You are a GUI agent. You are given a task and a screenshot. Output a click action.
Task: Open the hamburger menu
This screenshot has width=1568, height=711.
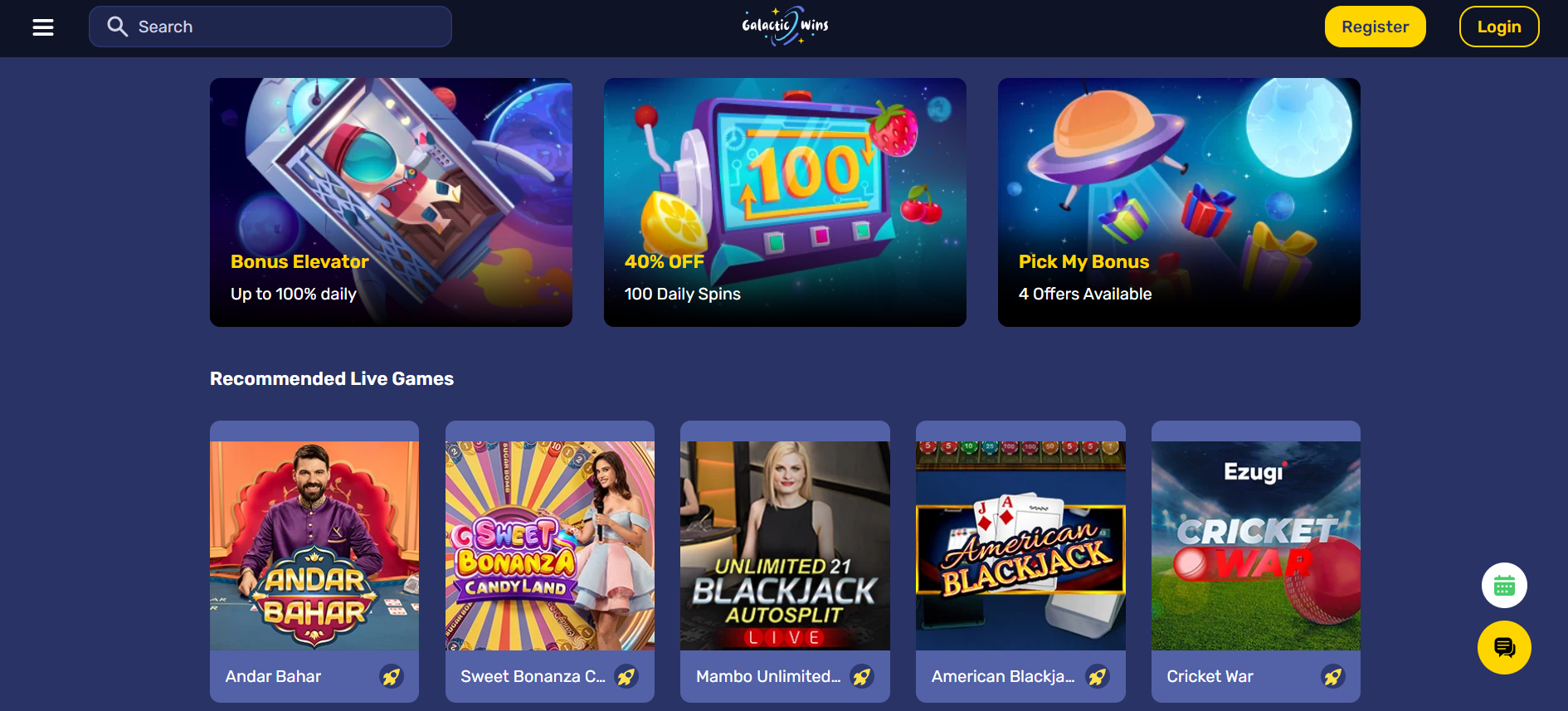(x=43, y=27)
